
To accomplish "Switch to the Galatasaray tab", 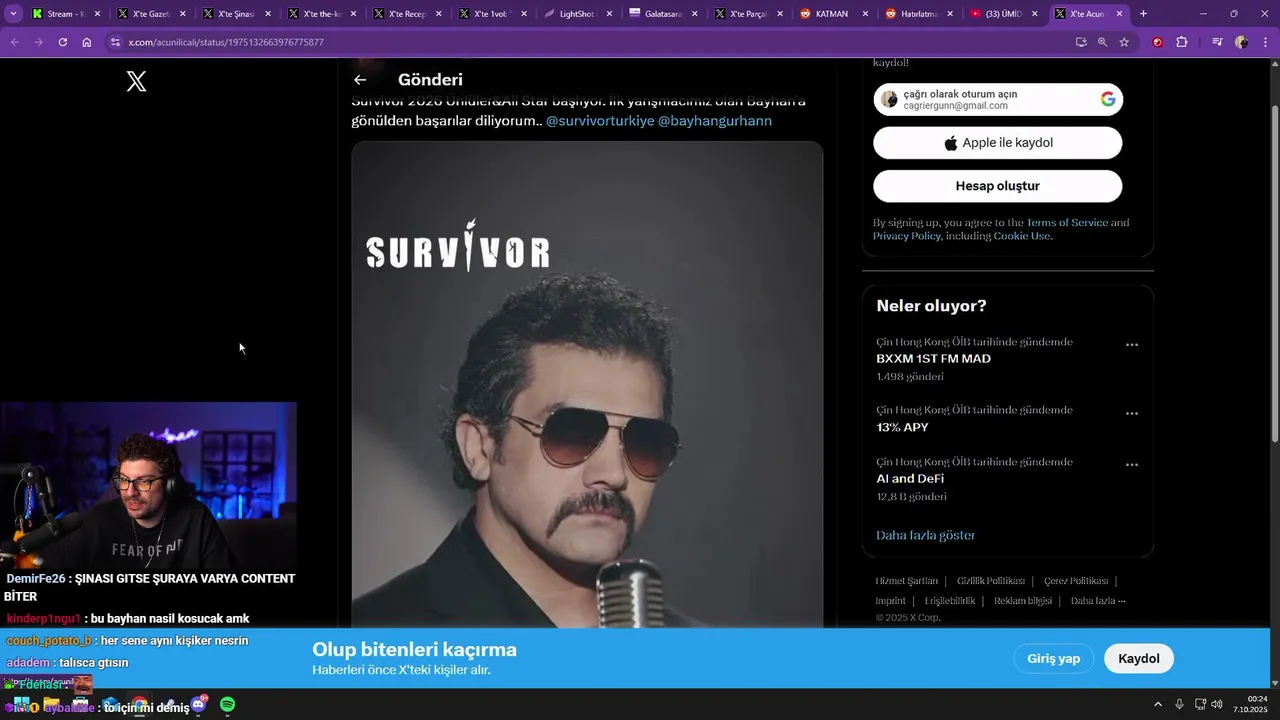I will 661,14.
